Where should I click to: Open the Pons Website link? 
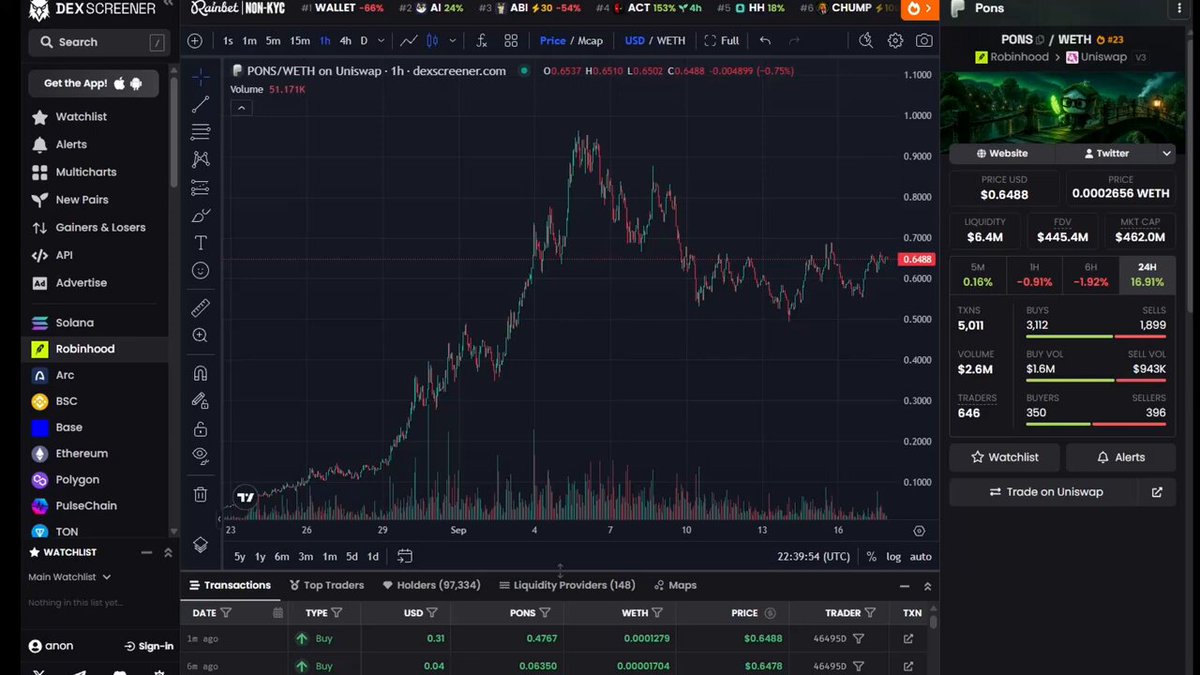point(1002,154)
